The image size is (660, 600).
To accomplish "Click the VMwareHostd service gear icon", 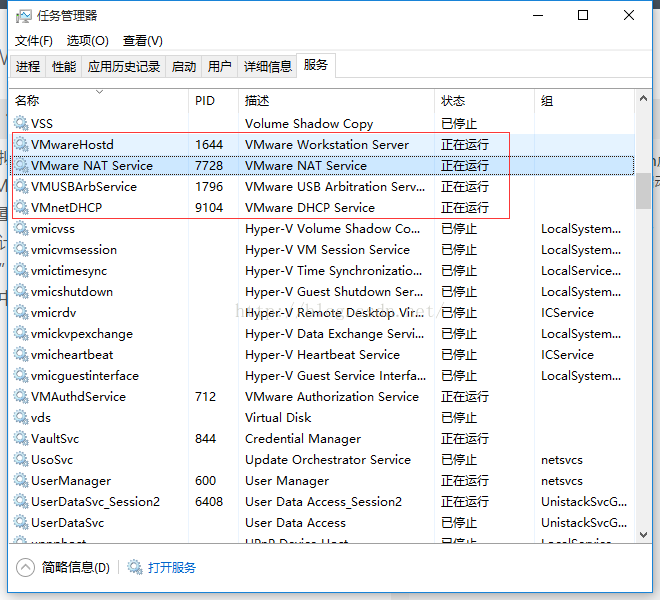I will point(21,144).
